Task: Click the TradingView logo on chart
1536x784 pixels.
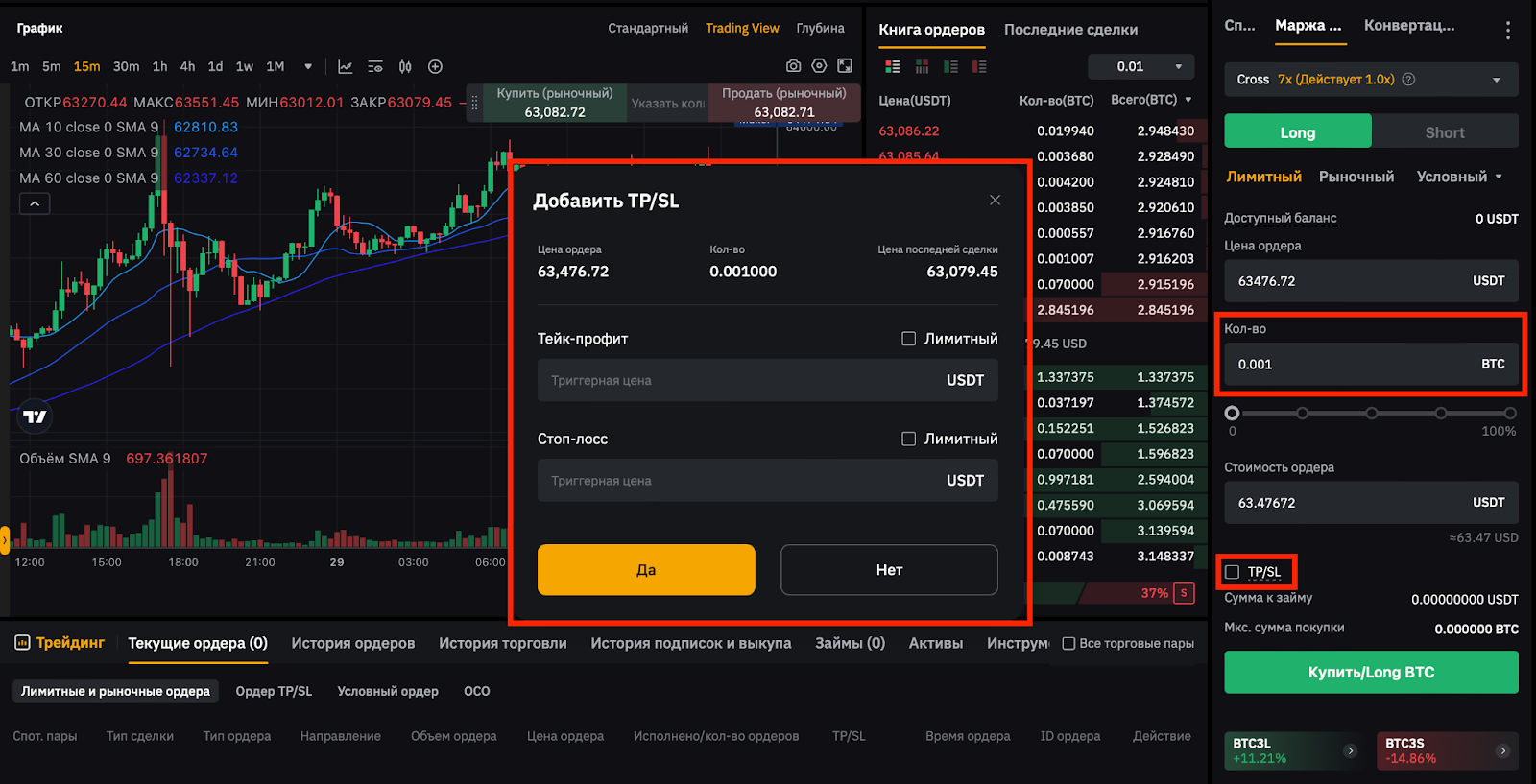Action: pos(35,416)
